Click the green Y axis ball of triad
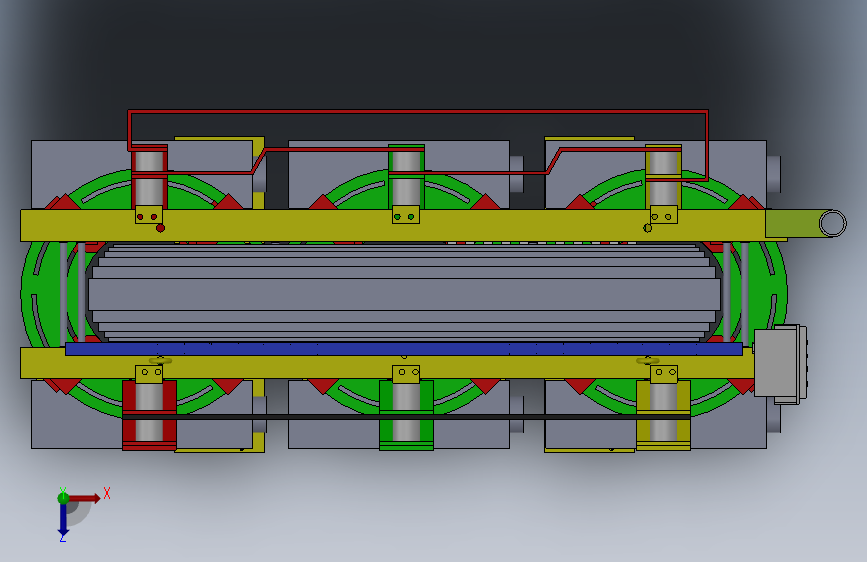Viewport: 867px width, 562px height. coord(63,498)
